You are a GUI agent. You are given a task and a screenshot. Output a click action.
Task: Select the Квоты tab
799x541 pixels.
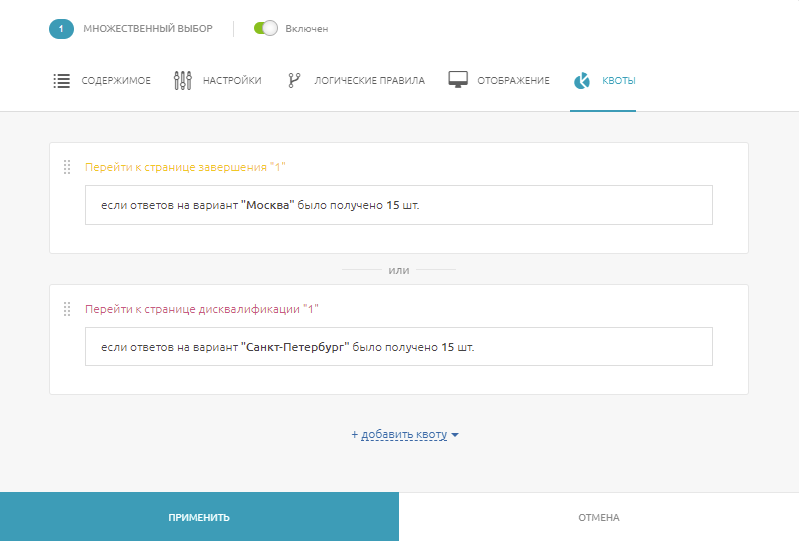click(619, 80)
